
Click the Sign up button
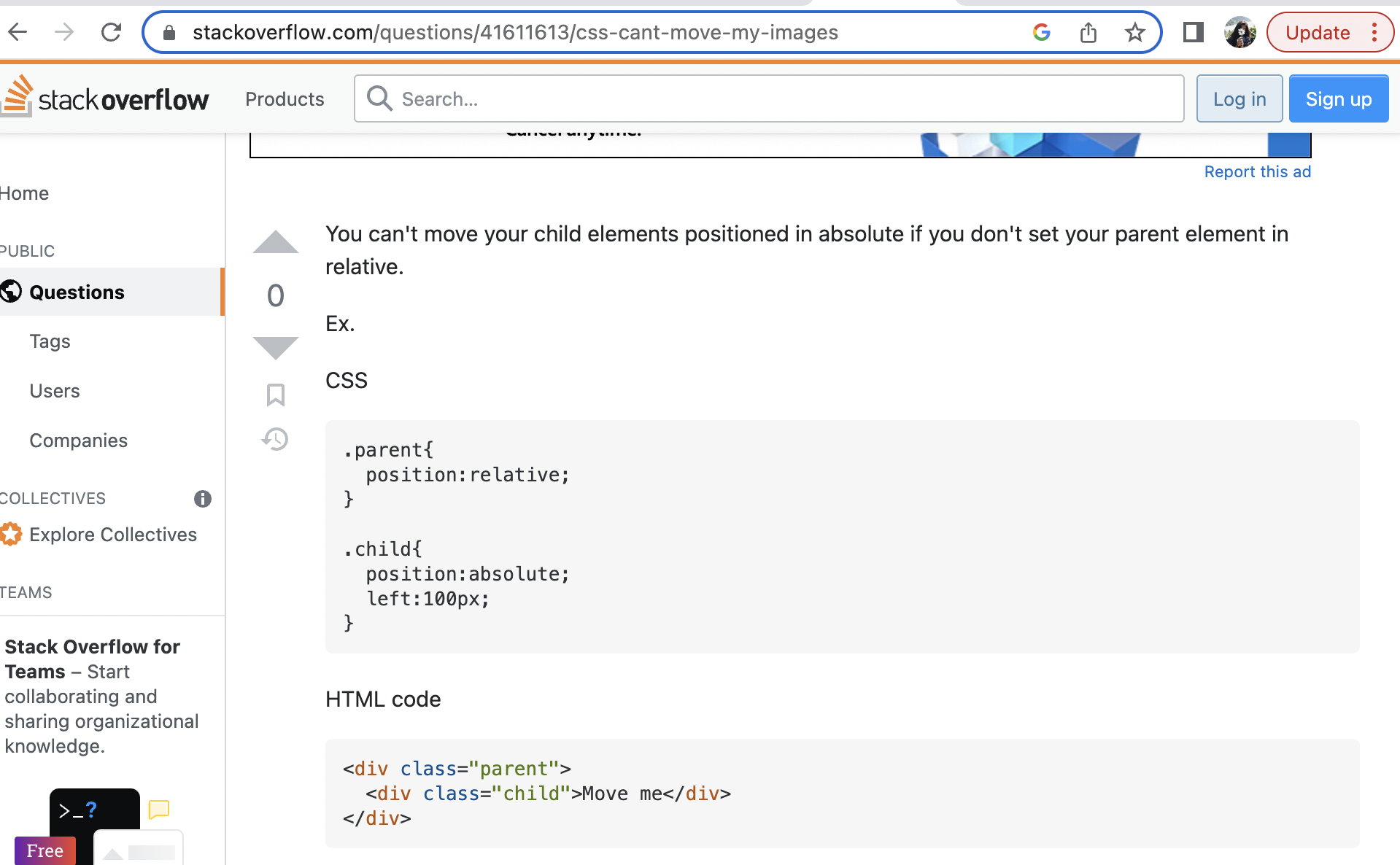pyautogui.click(x=1338, y=99)
